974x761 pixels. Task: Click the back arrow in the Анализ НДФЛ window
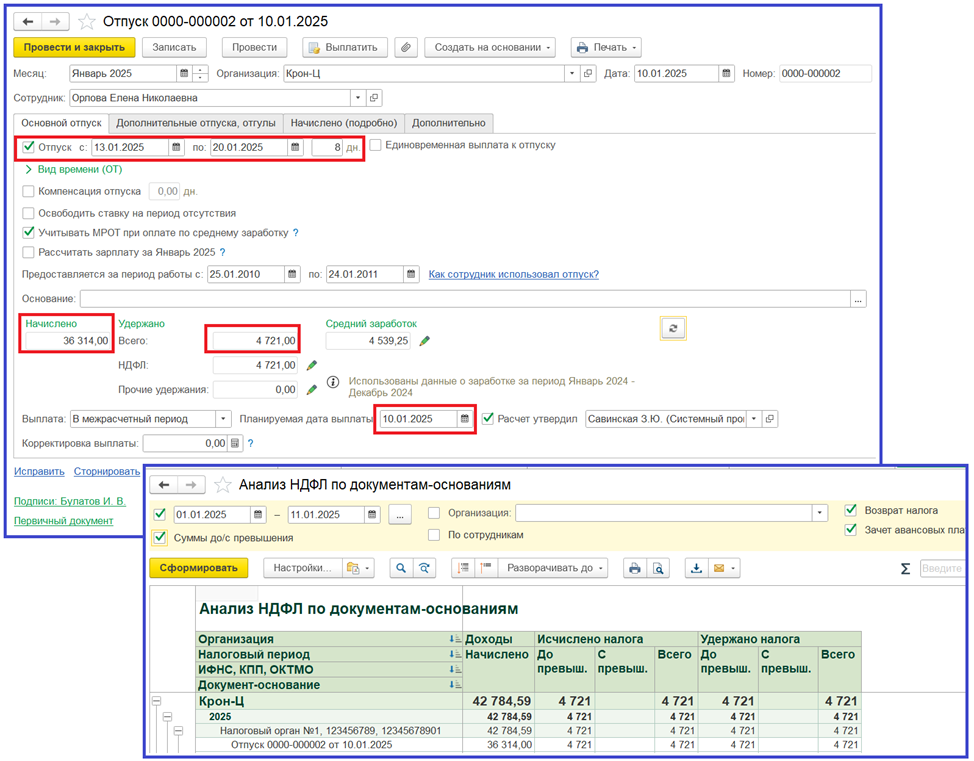164,485
